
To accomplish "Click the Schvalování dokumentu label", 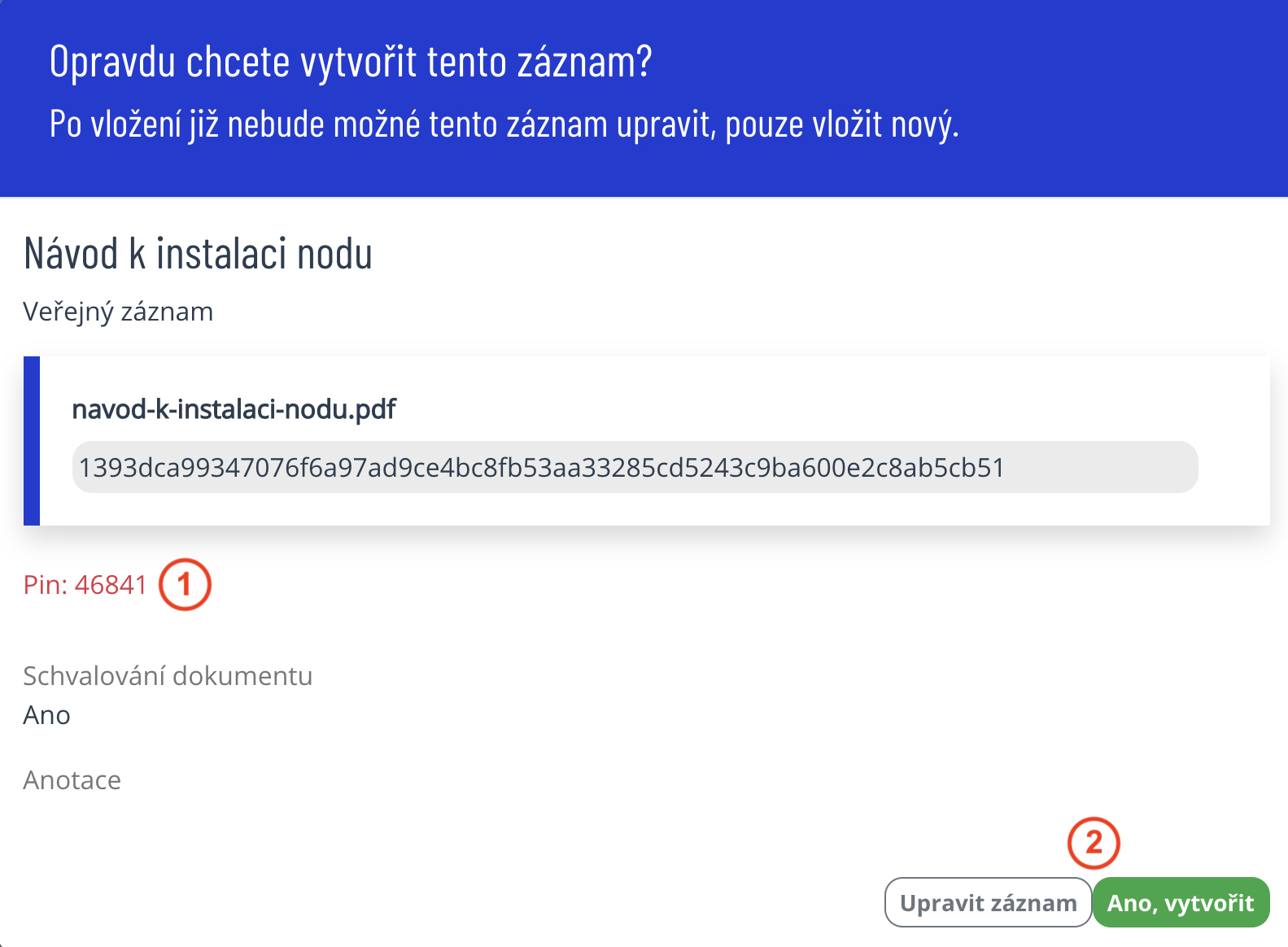I will [168, 676].
